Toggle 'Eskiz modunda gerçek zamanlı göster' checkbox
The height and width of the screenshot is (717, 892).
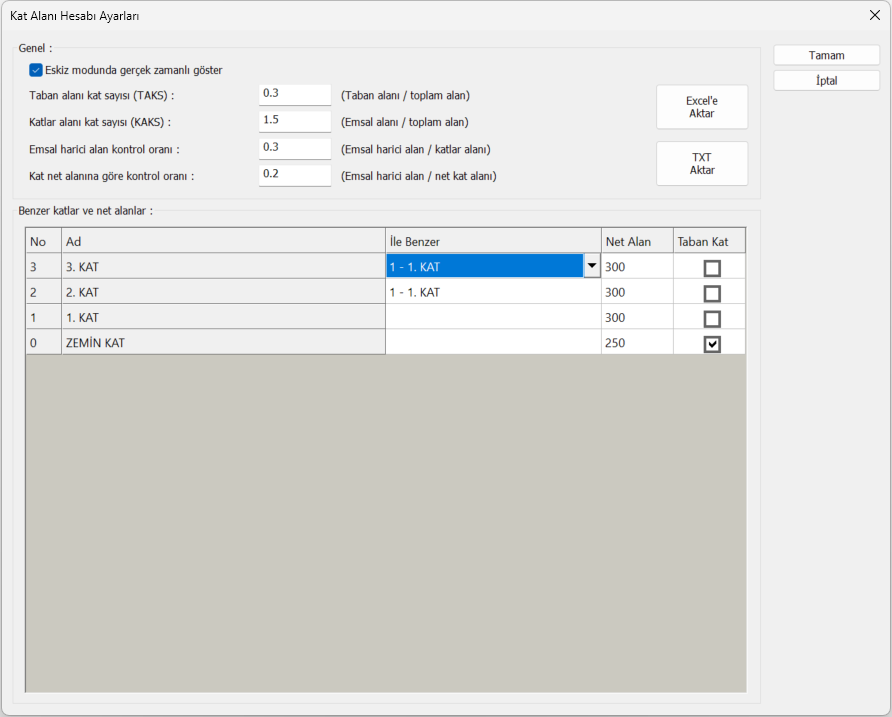coord(36,70)
